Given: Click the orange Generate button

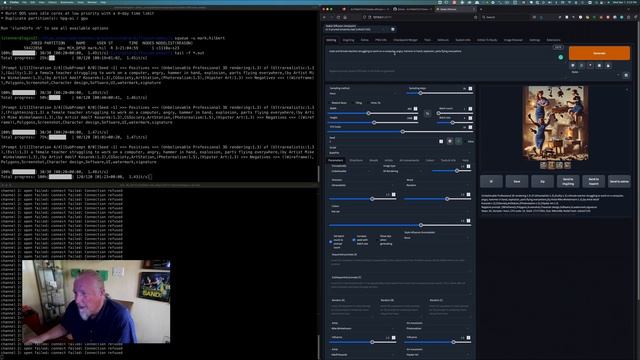Looking at the screenshot, I should tap(599, 53).
